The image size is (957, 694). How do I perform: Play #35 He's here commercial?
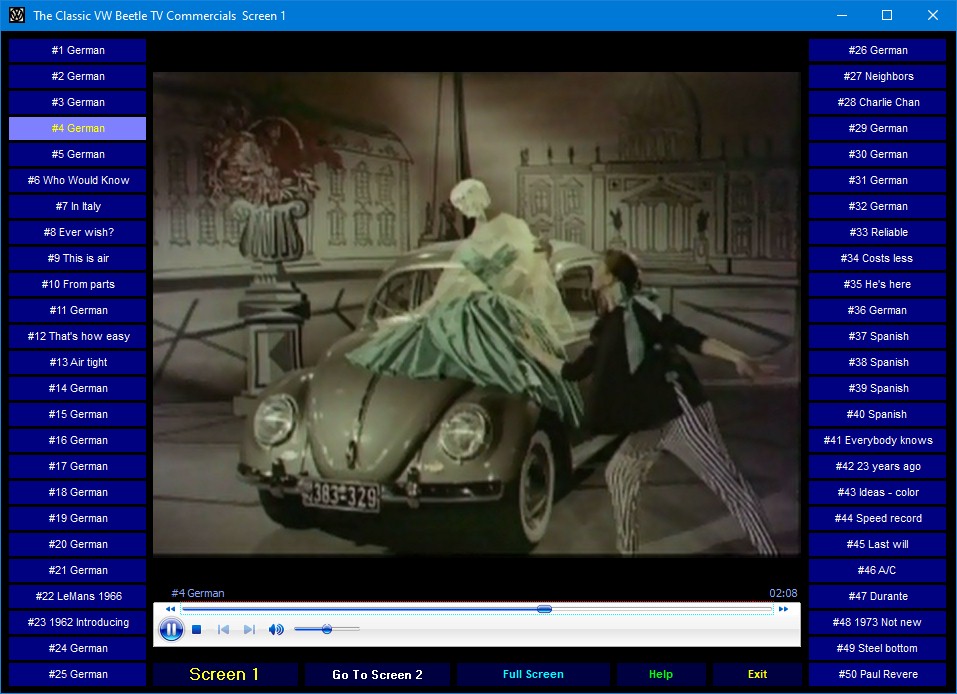(x=877, y=284)
